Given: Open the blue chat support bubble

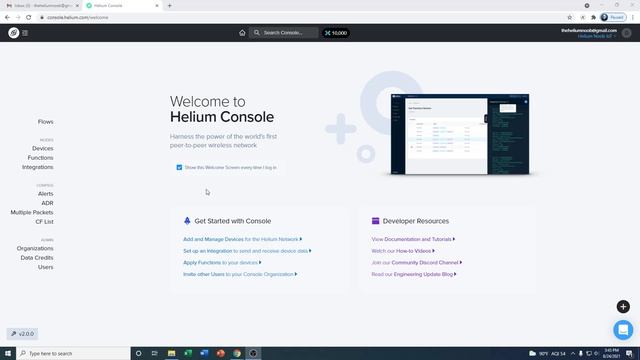Looking at the screenshot, I should pyautogui.click(x=623, y=330).
